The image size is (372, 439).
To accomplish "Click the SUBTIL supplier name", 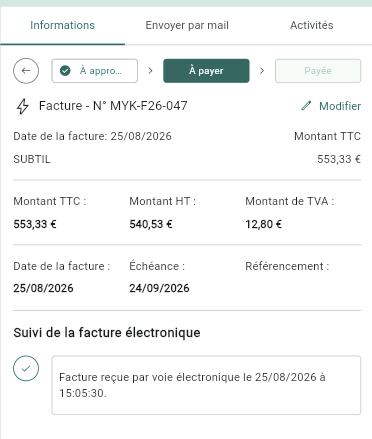I will [x=32, y=159].
